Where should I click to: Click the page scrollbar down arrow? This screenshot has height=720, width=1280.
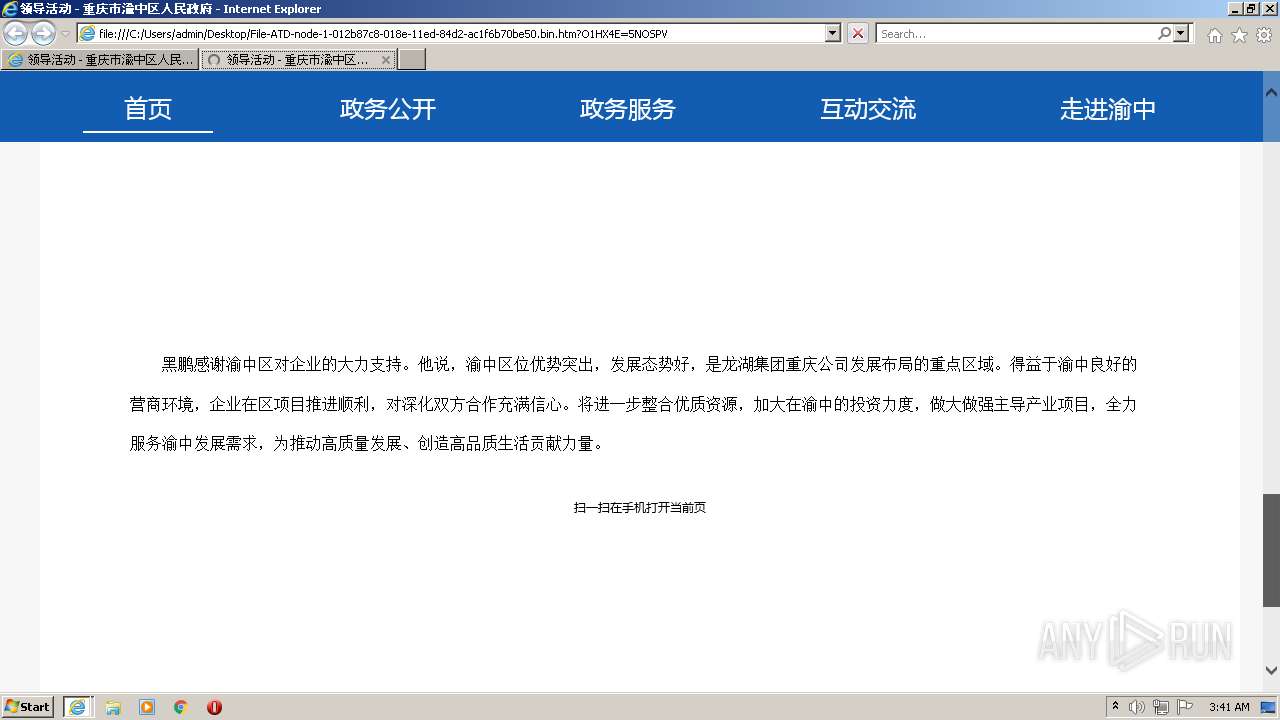tap(1271, 671)
